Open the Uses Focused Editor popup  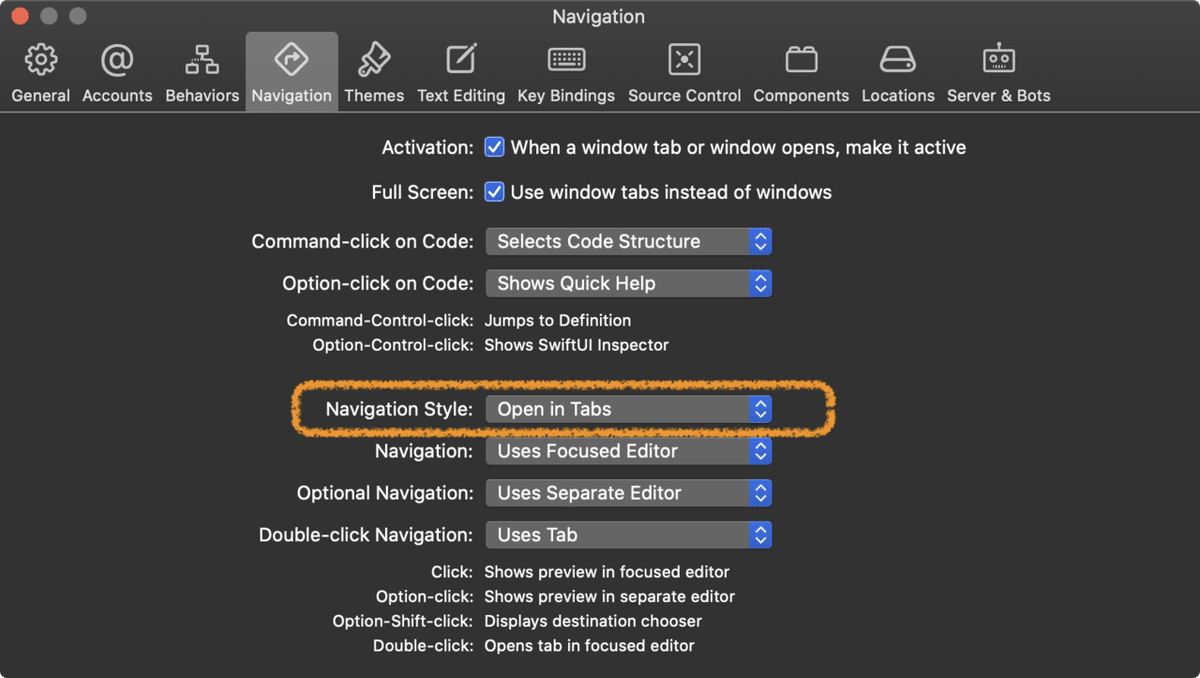[628, 451]
